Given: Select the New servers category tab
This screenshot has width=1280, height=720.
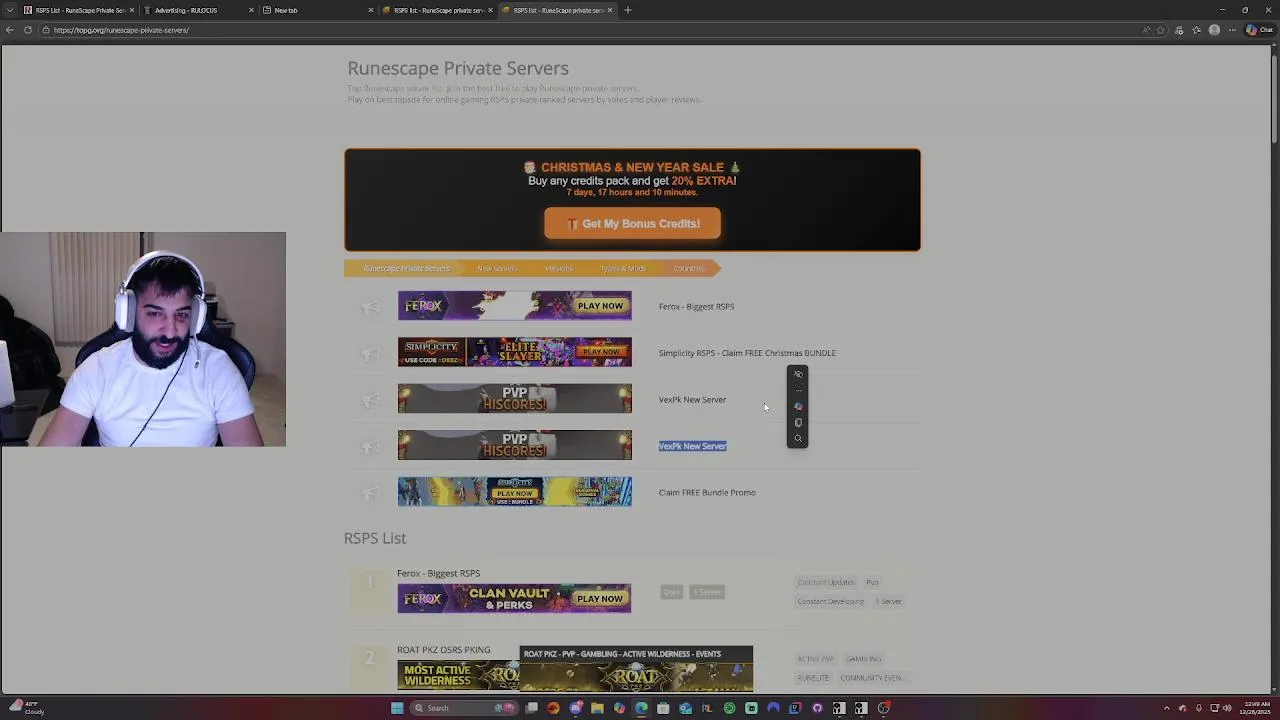Looking at the screenshot, I should tap(497, 268).
